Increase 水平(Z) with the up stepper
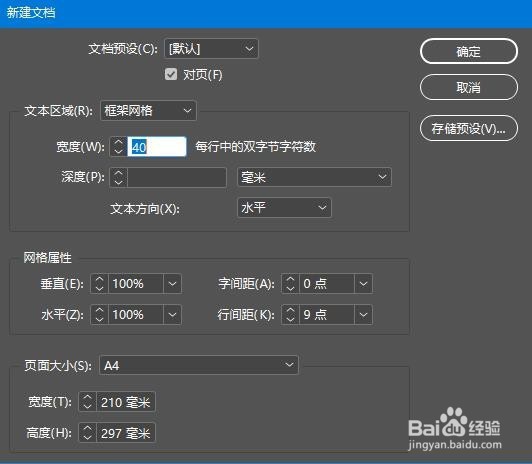 click(x=99, y=310)
